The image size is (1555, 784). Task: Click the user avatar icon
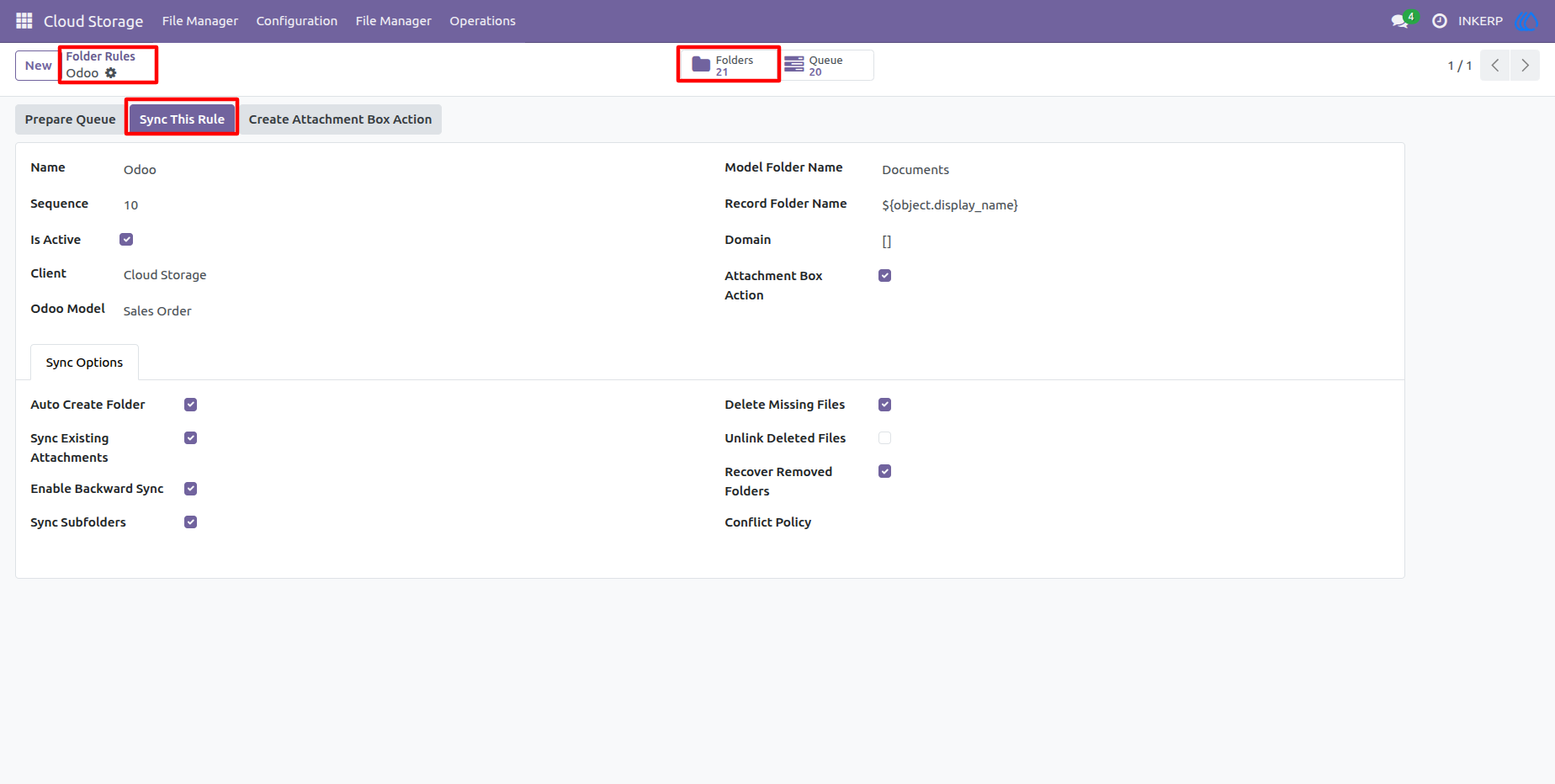(1526, 21)
